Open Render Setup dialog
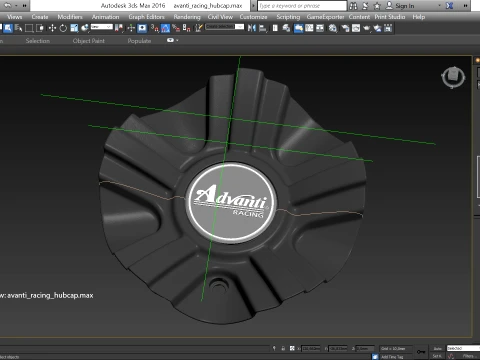The image size is (480, 360). click(x=345, y=28)
